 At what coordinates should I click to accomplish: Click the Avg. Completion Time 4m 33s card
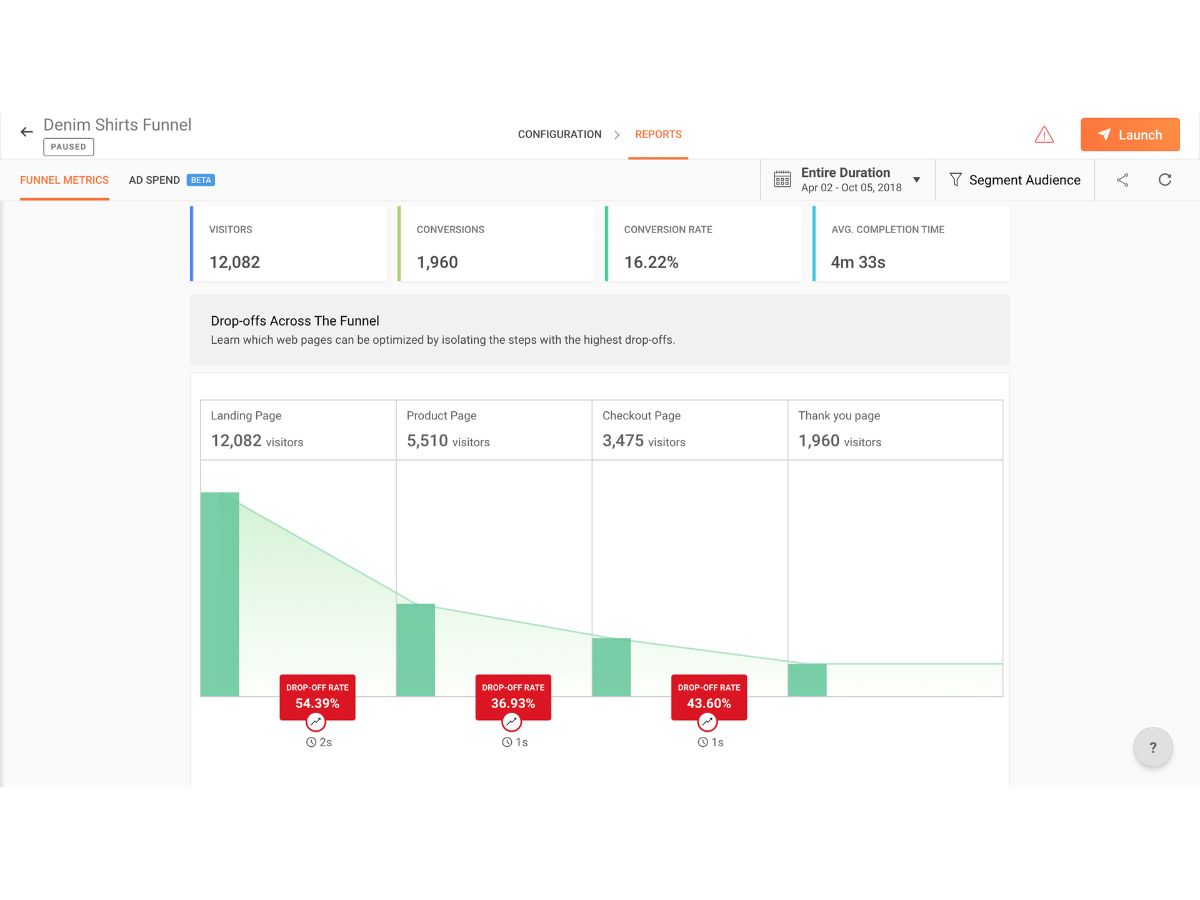click(x=911, y=244)
